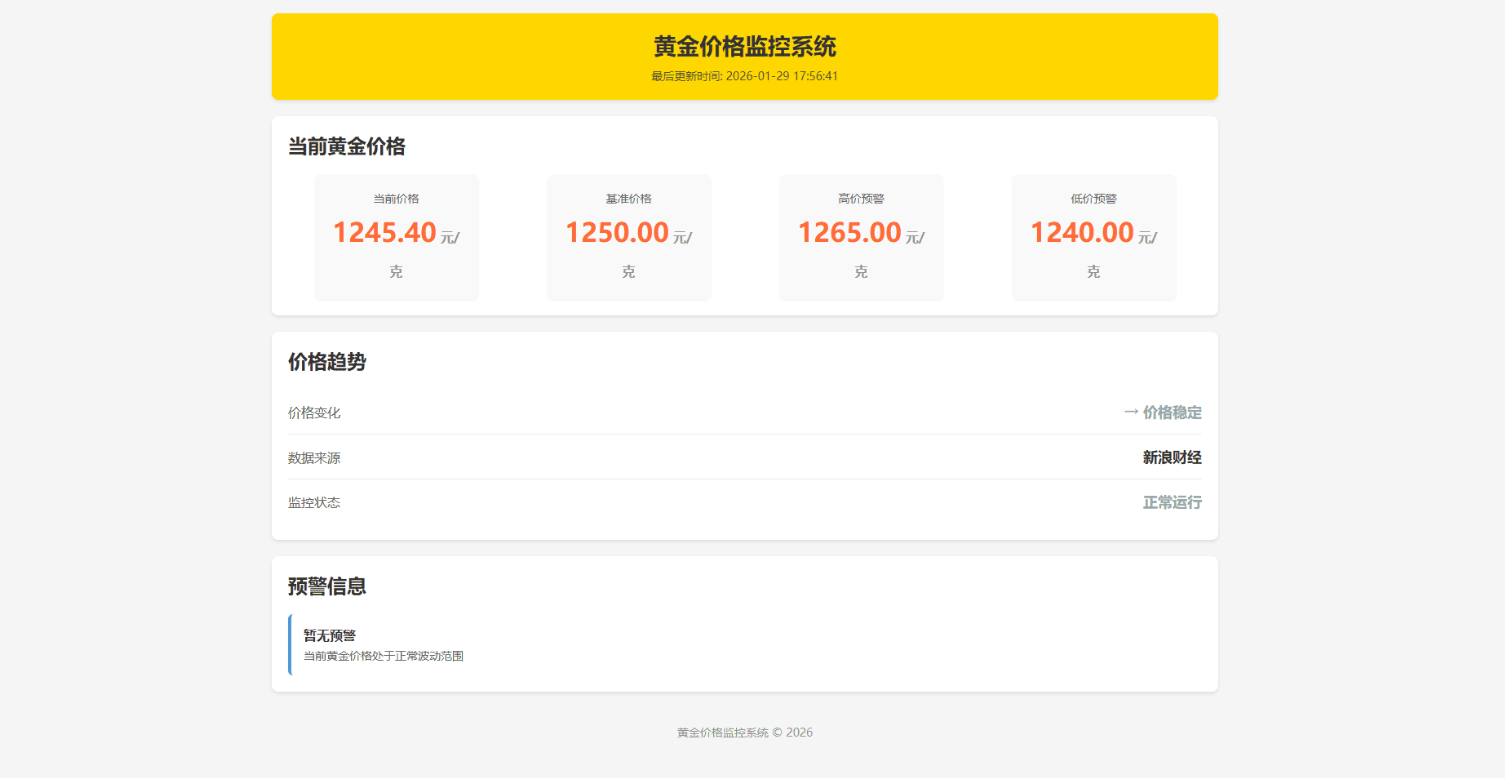Screen dimensions: 1505x778
Task: Click the footer copyright text
Action: (x=744, y=732)
